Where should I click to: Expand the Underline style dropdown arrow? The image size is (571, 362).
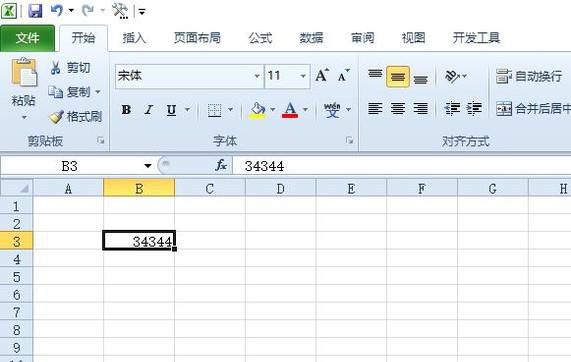click(188, 109)
